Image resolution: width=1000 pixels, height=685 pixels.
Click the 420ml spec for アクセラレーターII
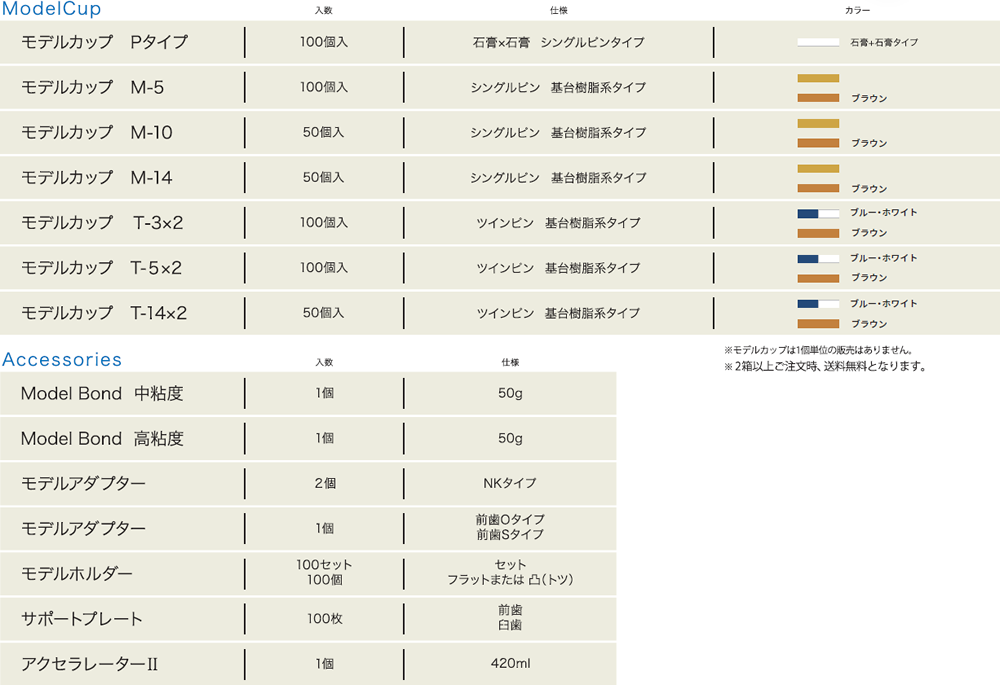510,664
